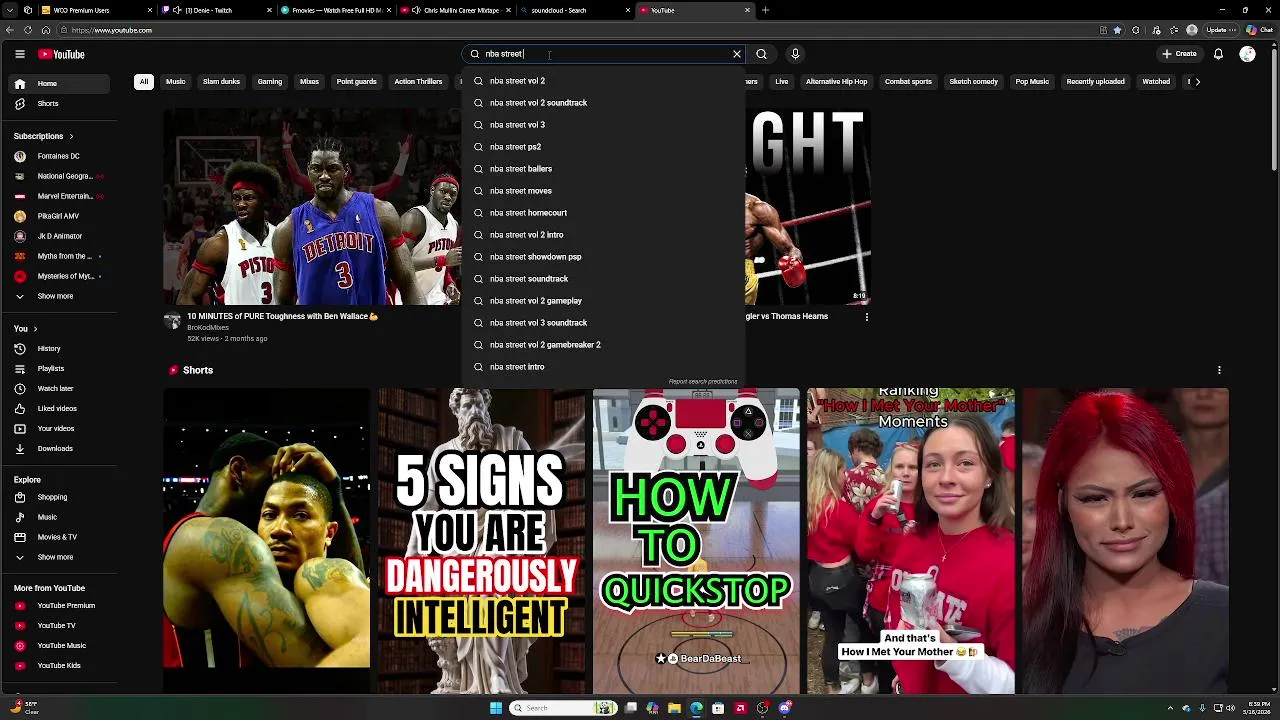Switch to the Twitch browser tab

pyautogui.click(x=215, y=10)
